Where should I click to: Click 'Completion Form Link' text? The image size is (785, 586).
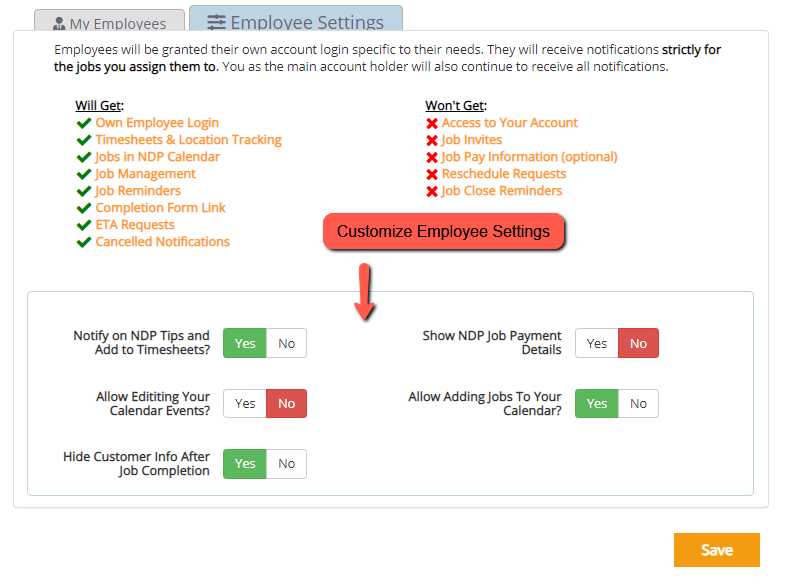161,208
